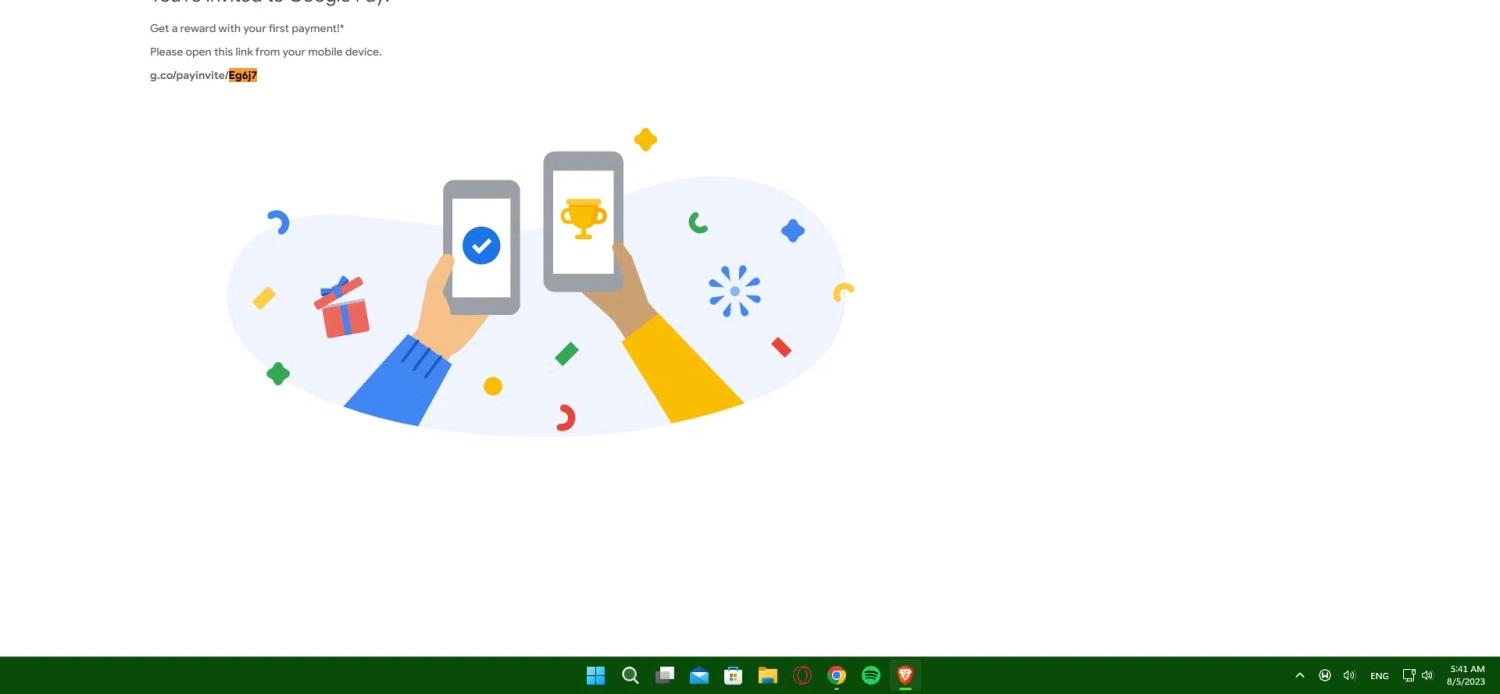Open taskbar Search magnifier
The width and height of the screenshot is (1500, 694).
[x=630, y=675]
